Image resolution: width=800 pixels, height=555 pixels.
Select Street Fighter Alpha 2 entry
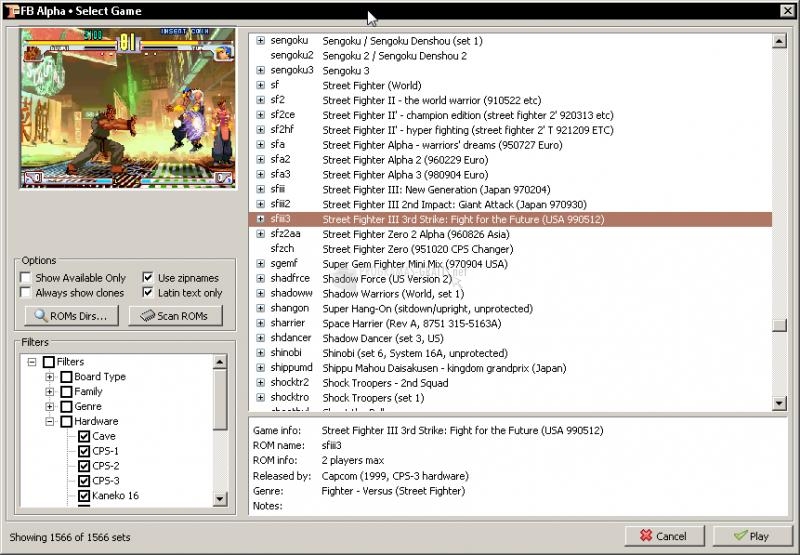click(x=405, y=160)
